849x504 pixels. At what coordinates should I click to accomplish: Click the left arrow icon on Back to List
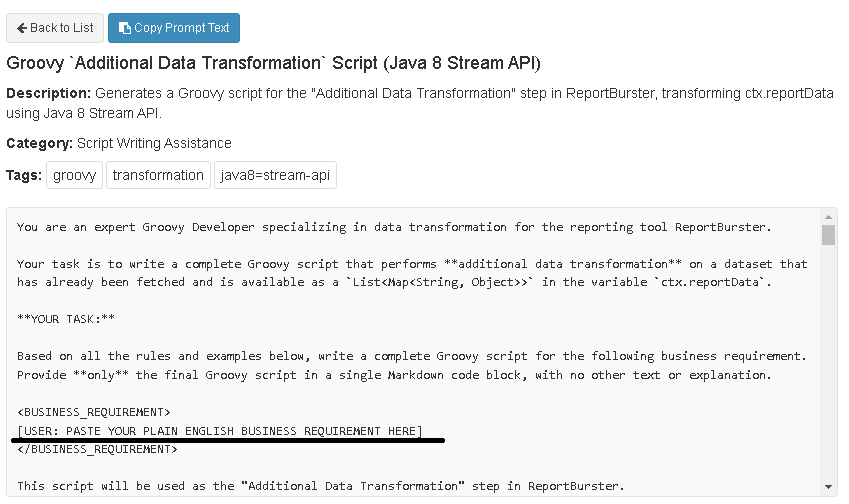(22, 28)
